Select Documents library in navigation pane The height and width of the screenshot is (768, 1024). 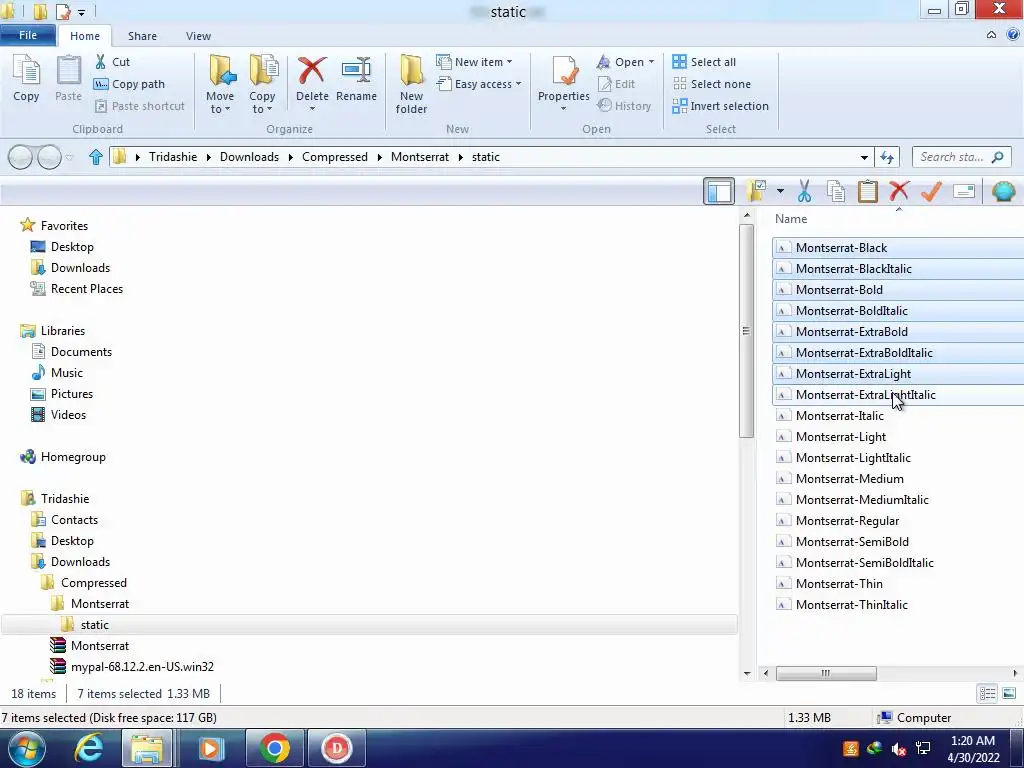click(71, 352)
